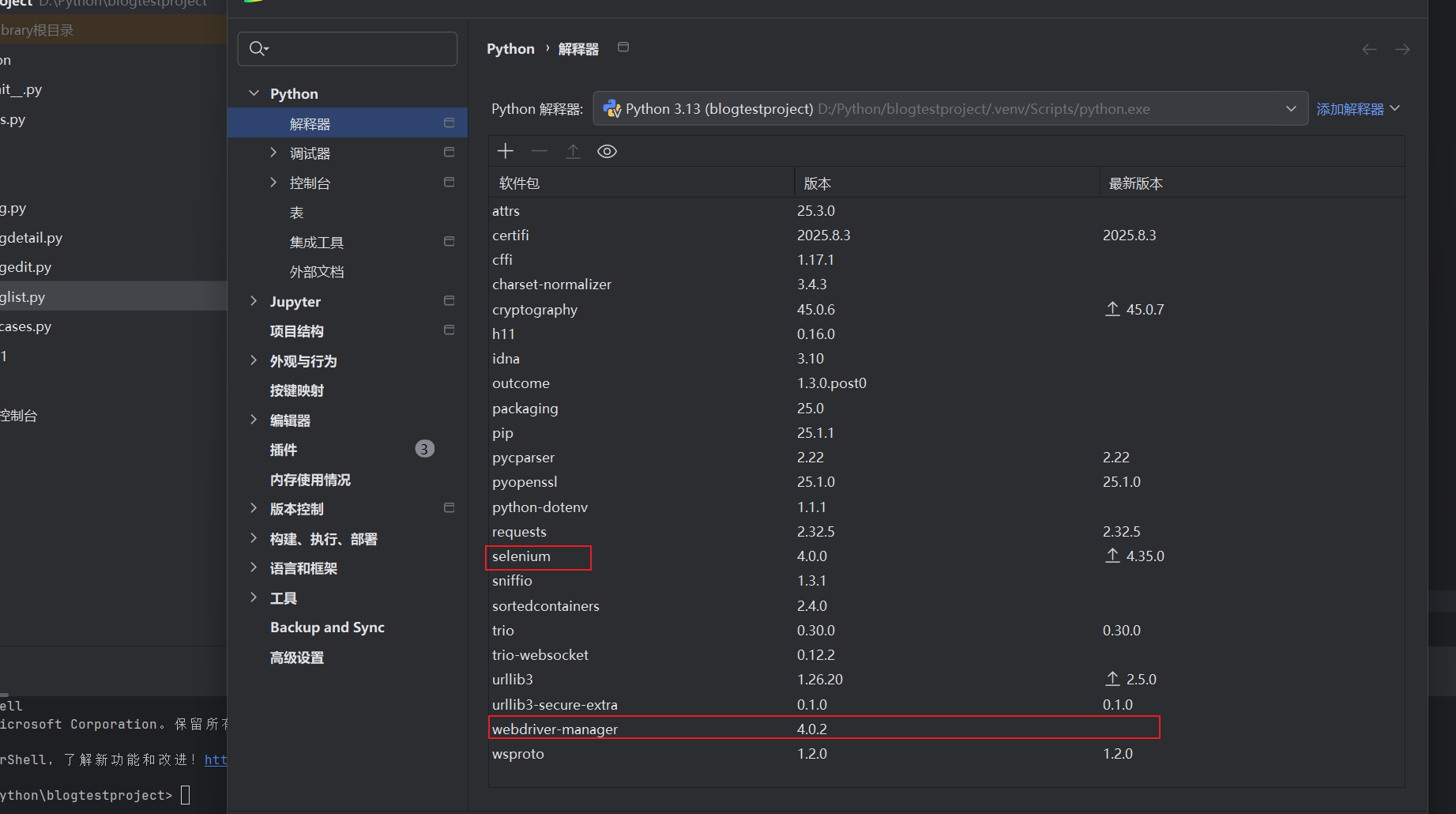The image size is (1456, 814).
Task: Open the Python interpreter dropdown
Action: point(950,108)
